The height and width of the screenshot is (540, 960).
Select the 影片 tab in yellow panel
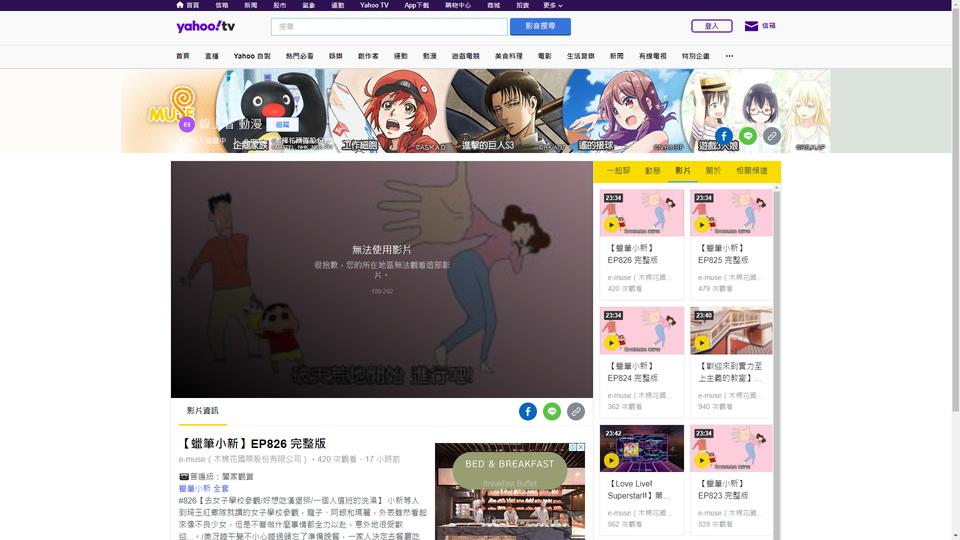tap(683, 171)
